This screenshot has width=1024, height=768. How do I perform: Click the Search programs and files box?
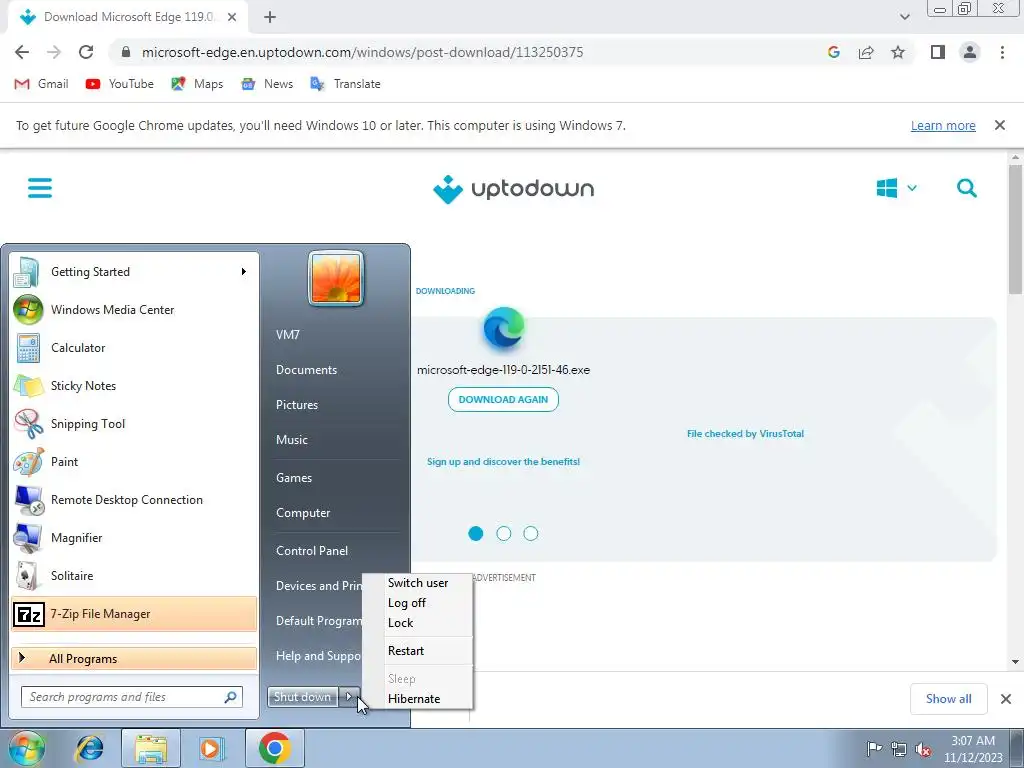(x=132, y=697)
